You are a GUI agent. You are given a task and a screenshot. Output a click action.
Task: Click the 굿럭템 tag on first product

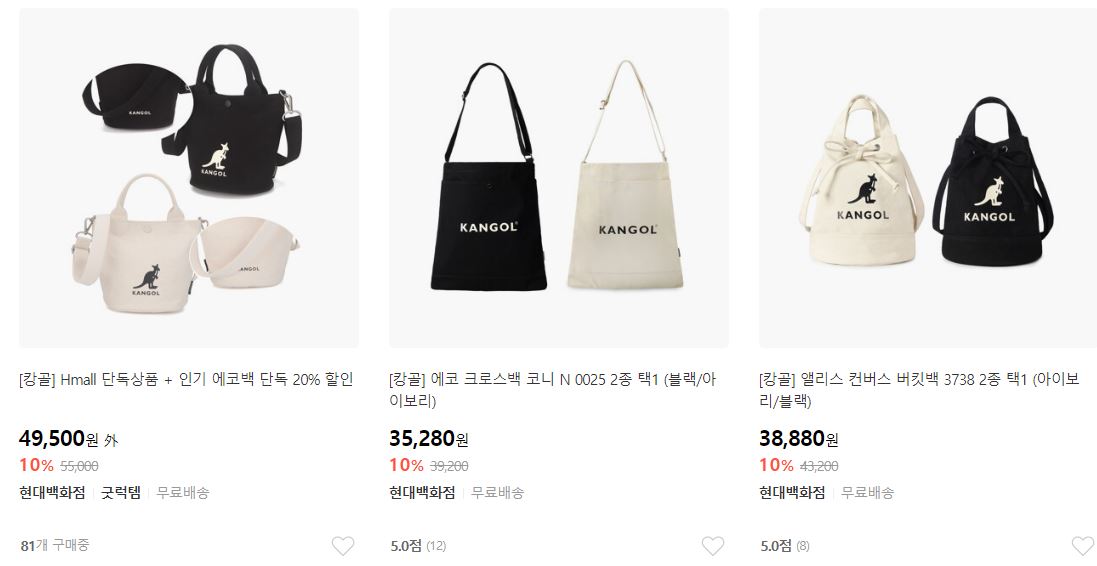121,493
